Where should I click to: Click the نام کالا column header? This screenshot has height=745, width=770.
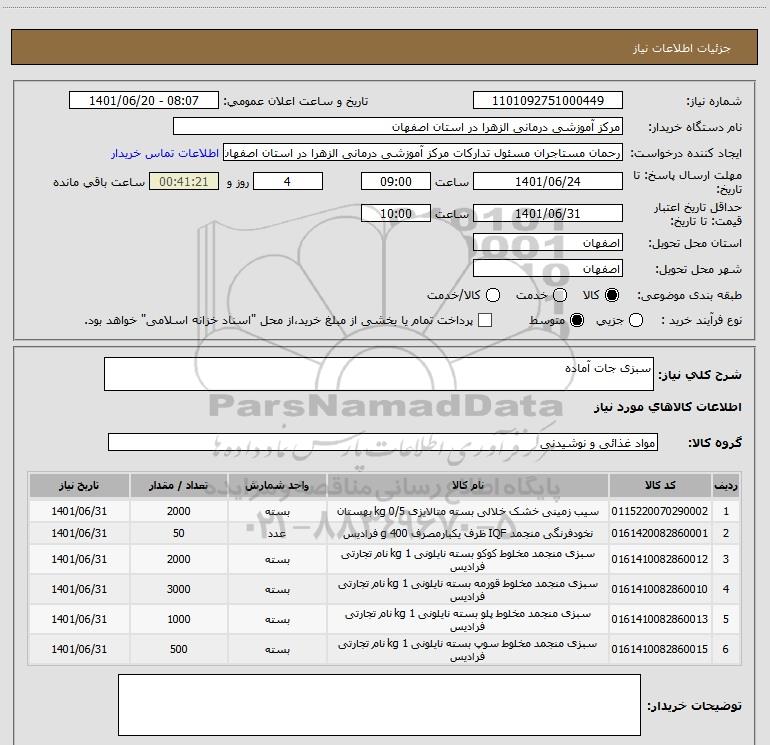[468, 485]
